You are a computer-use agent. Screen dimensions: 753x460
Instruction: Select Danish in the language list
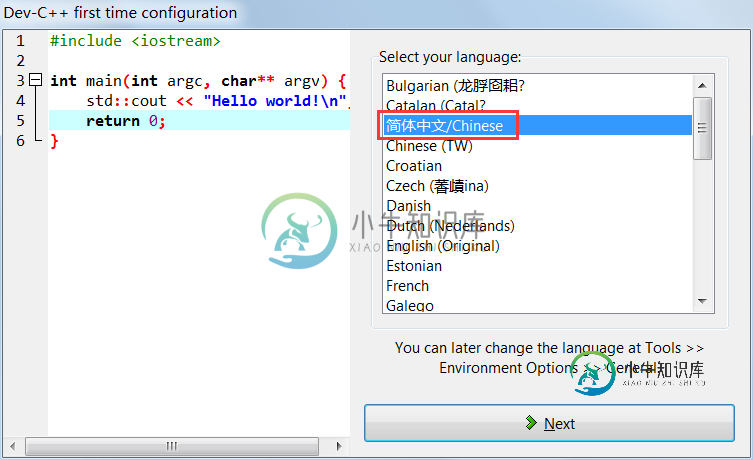pos(537,206)
